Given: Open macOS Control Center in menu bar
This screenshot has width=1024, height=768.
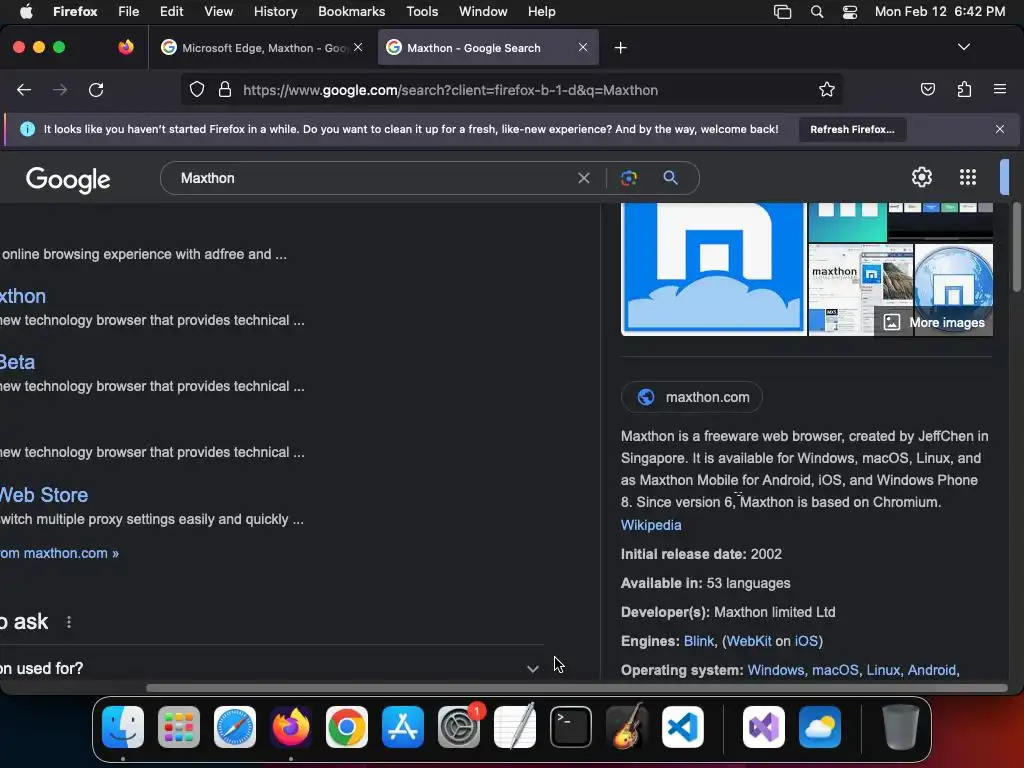Looking at the screenshot, I should pos(850,11).
